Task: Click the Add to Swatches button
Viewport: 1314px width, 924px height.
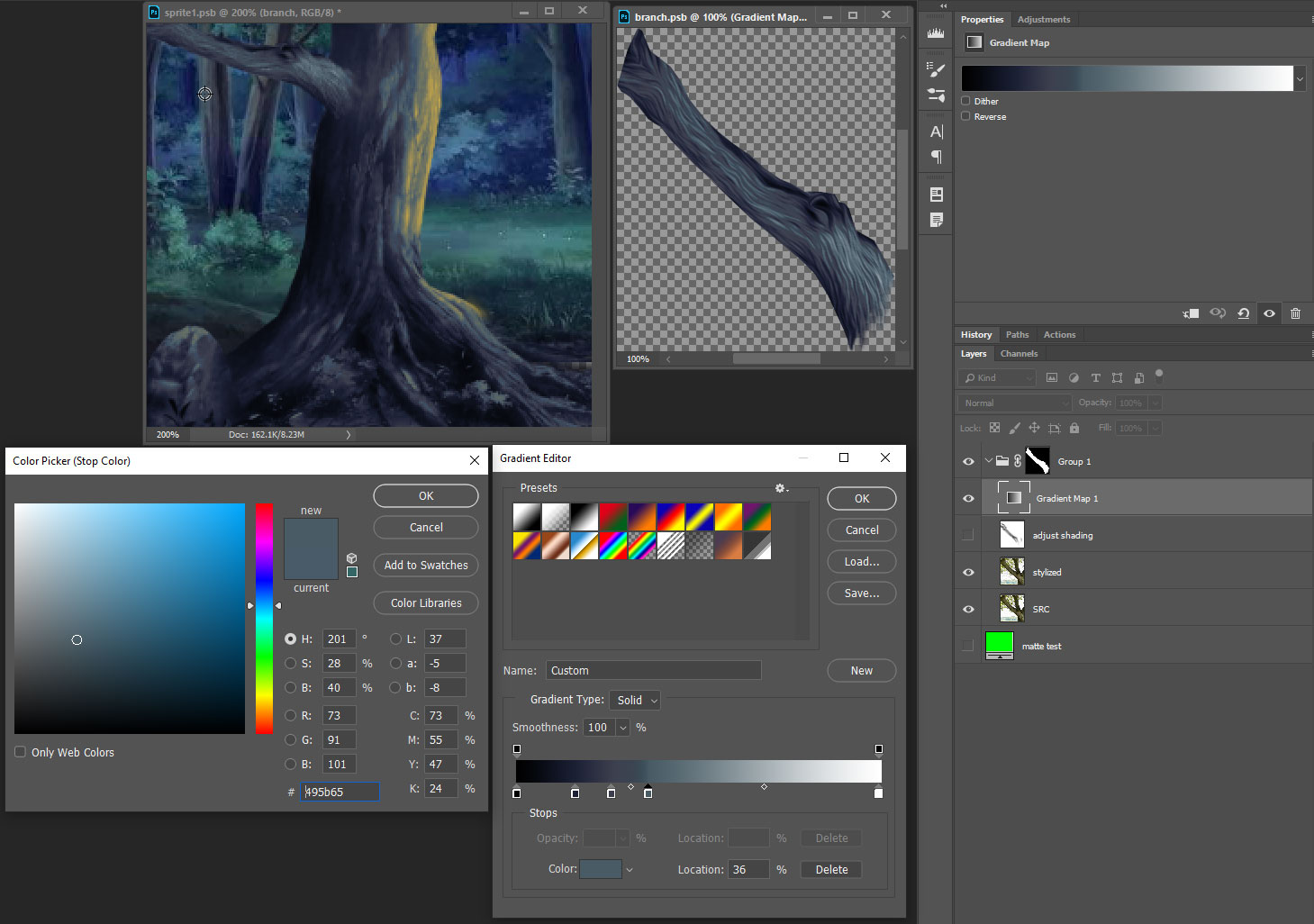Action: tap(426, 566)
